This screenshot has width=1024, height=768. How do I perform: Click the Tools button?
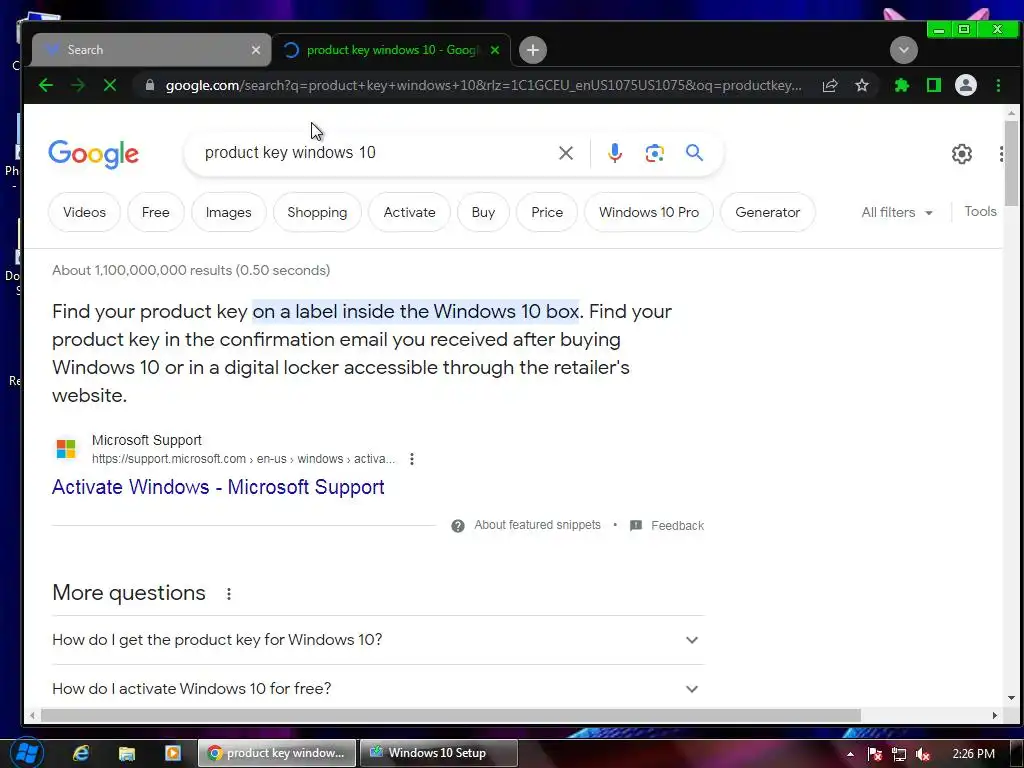pyautogui.click(x=980, y=212)
